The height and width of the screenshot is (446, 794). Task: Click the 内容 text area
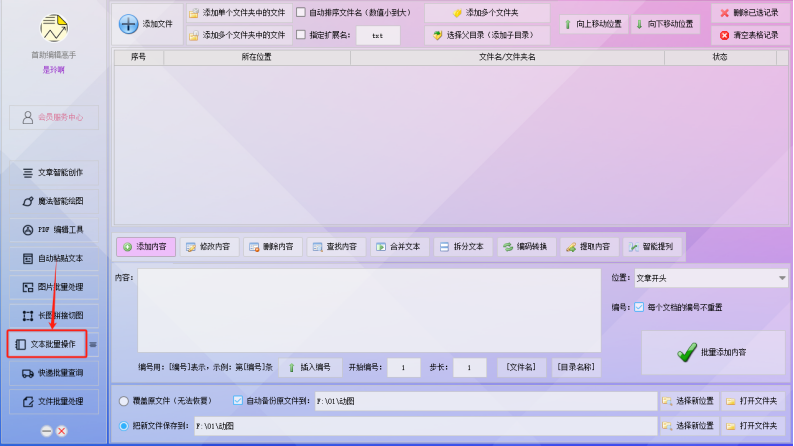[x=369, y=310]
